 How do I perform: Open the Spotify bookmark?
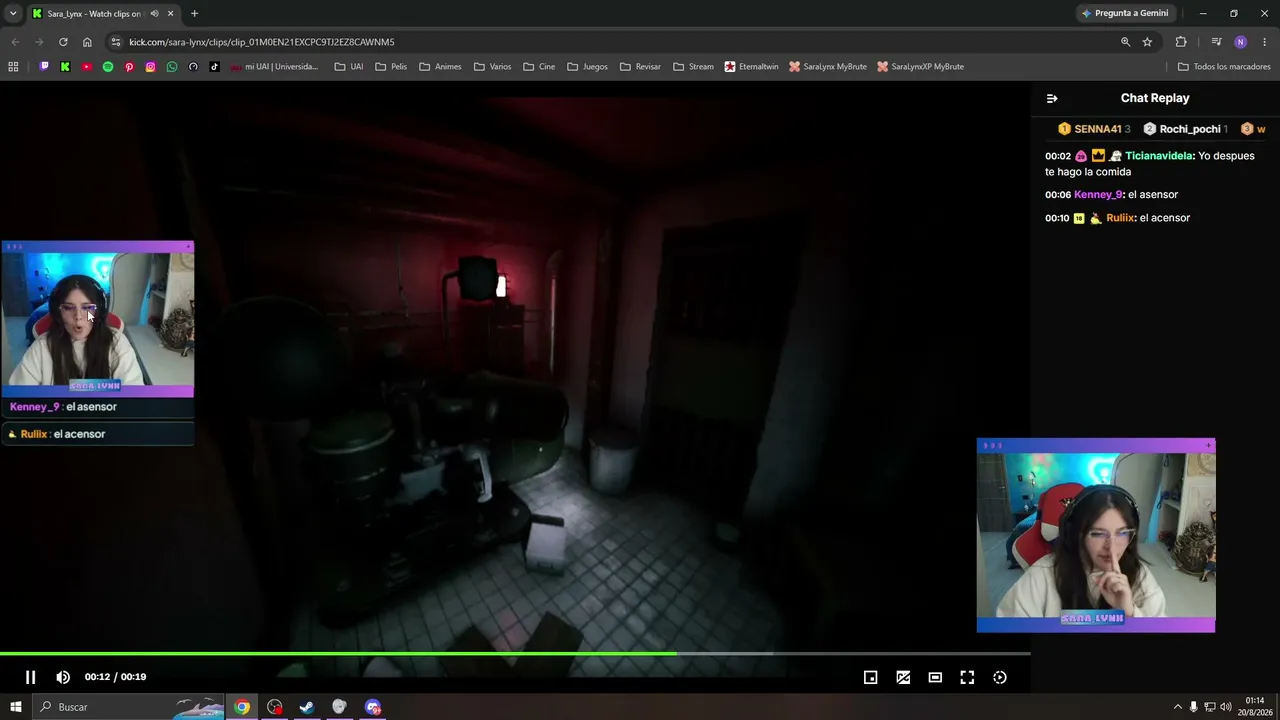[108, 67]
